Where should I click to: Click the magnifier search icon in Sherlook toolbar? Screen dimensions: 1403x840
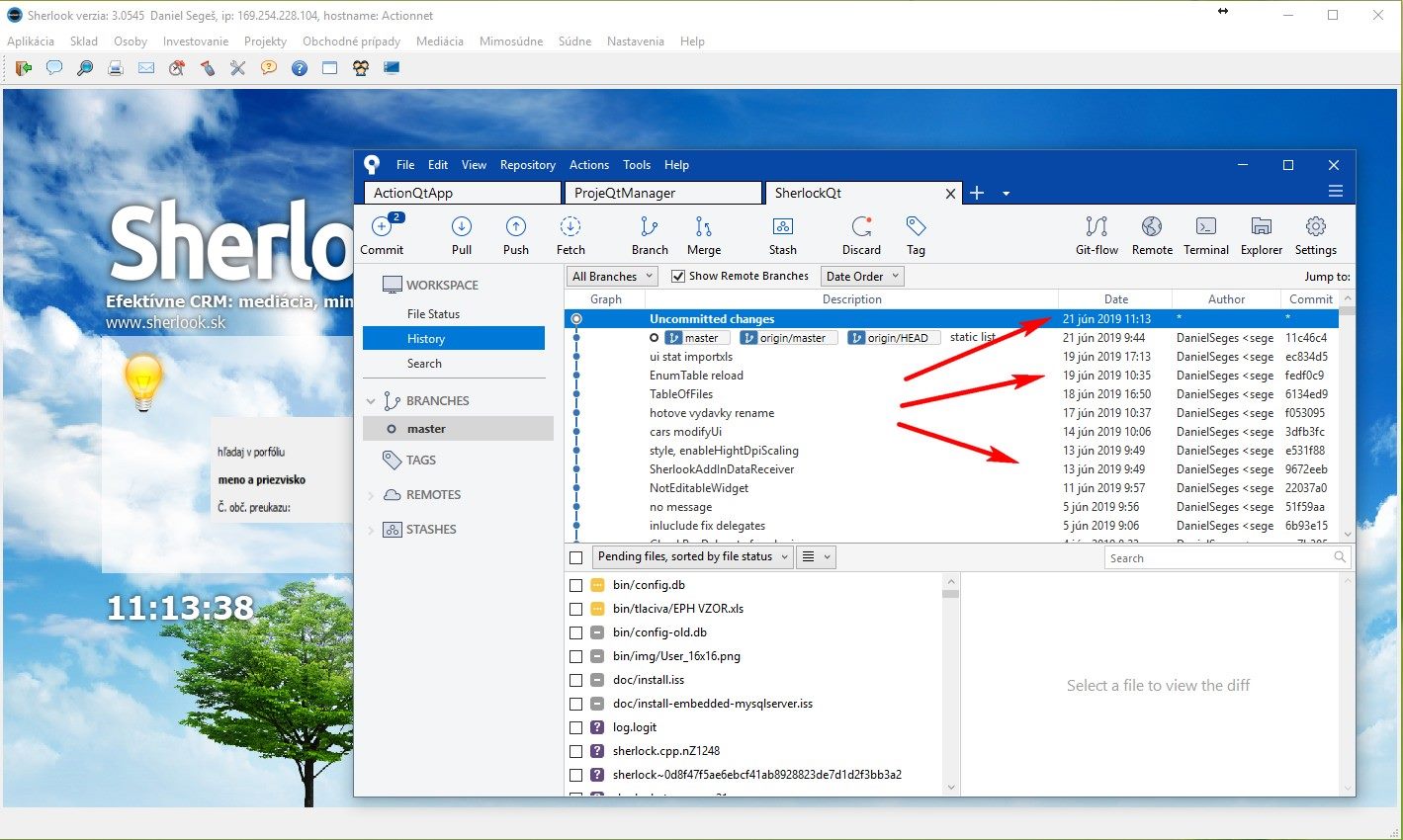(x=85, y=68)
